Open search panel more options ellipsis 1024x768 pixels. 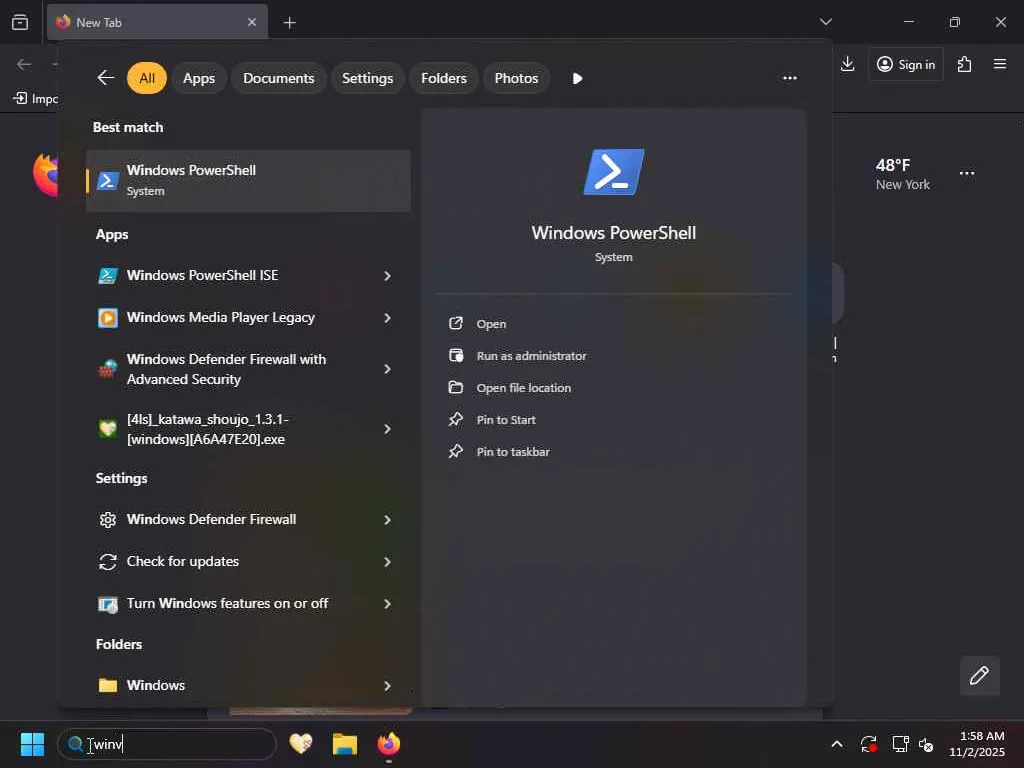(x=790, y=78)
